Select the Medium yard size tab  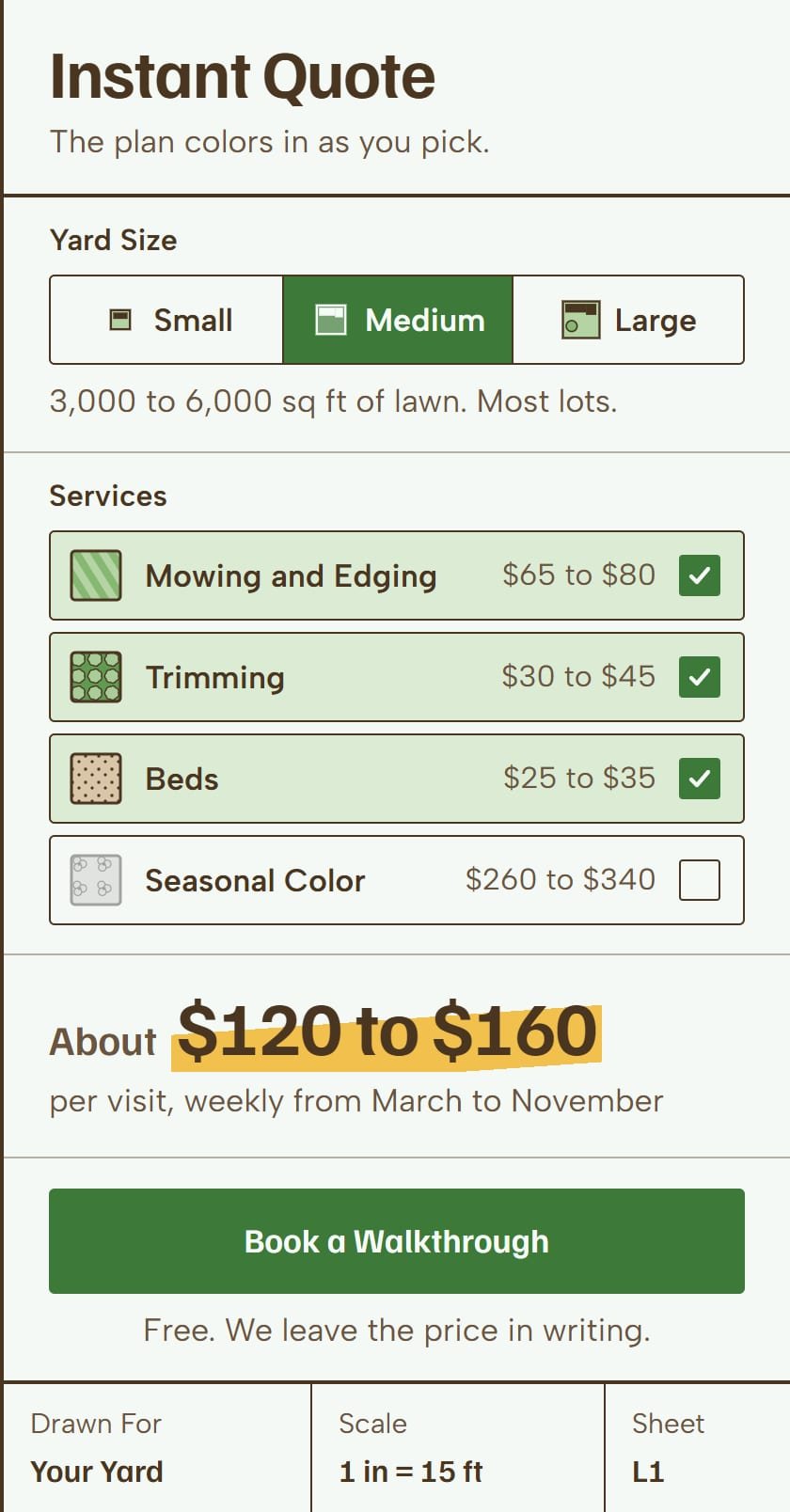click(x=398, y=320)
